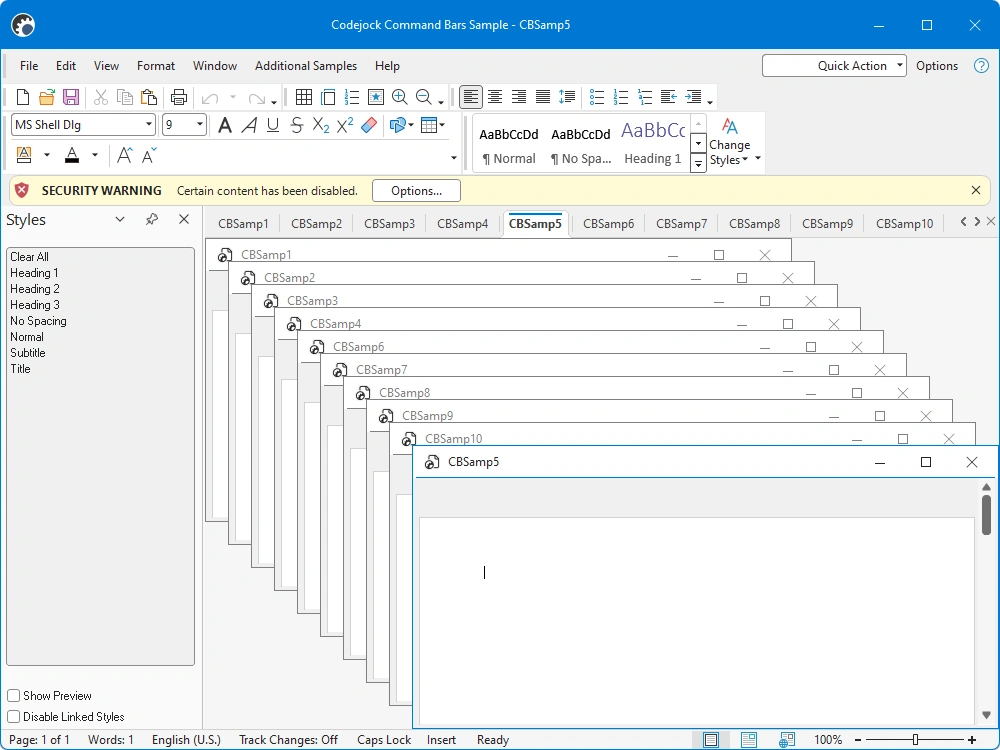Open the Change Styles dropdown

click(x=730, y=143)
